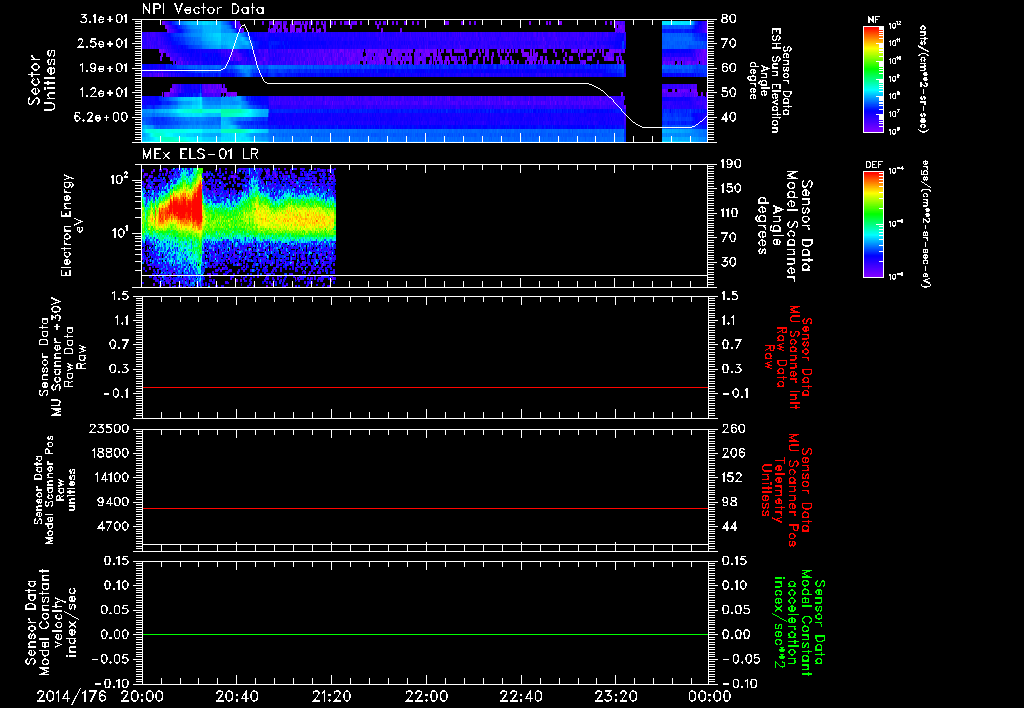
Task: Click the "152" telemetry tick value
Action: point(733,477)
